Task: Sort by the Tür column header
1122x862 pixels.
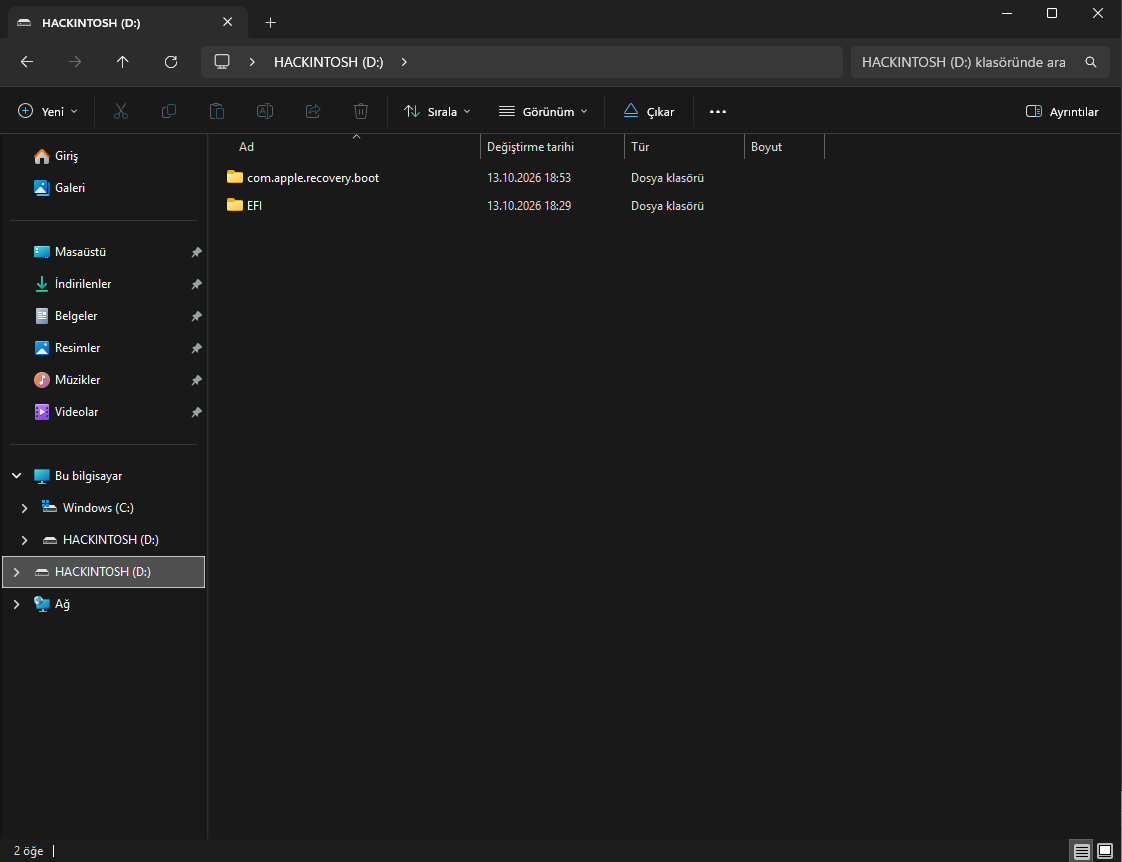Action: (x=684, y=147)
